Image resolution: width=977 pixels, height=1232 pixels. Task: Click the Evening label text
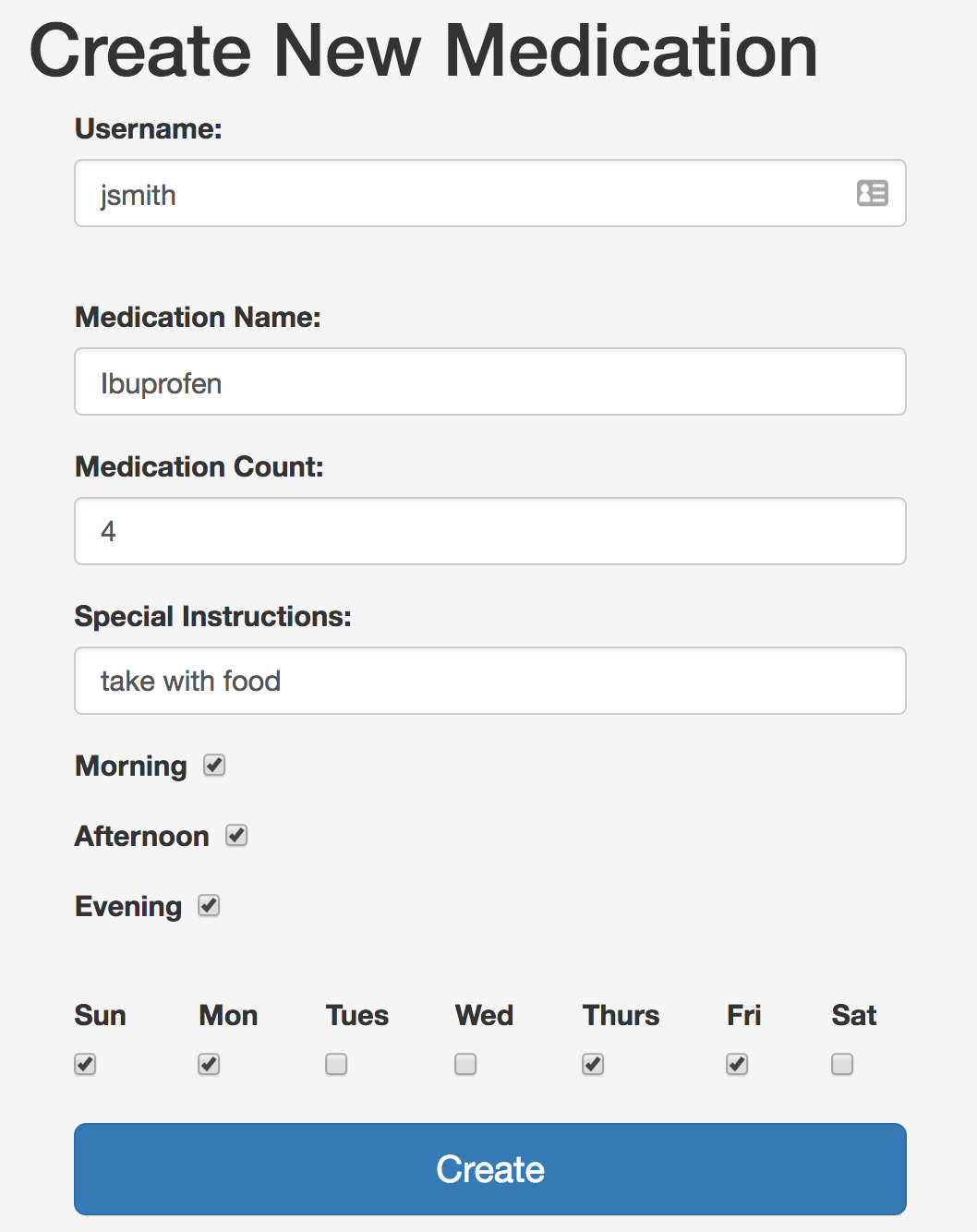128,907
